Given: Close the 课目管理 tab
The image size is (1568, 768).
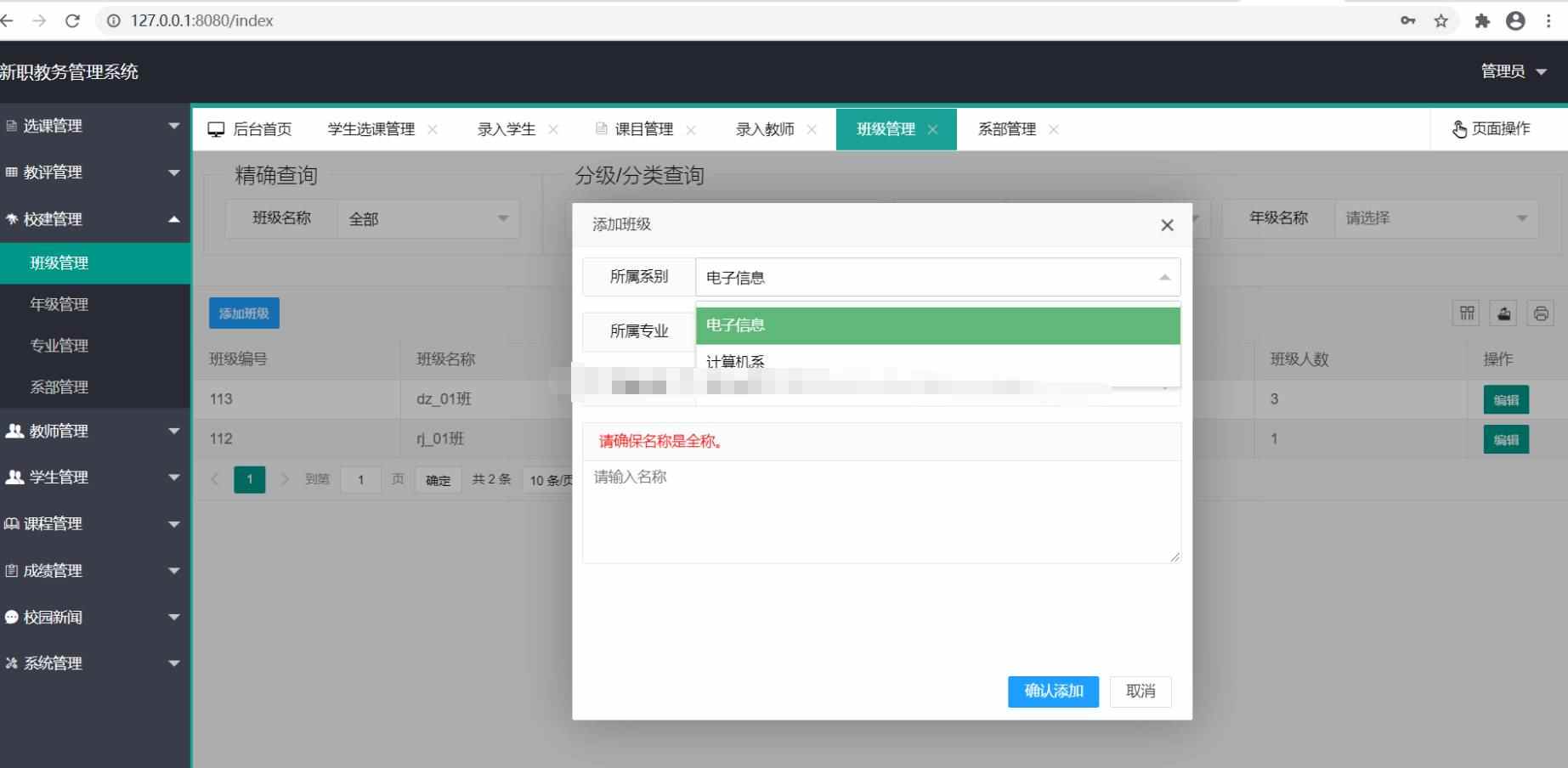Looking at the screenshot, I should [691, 129].
